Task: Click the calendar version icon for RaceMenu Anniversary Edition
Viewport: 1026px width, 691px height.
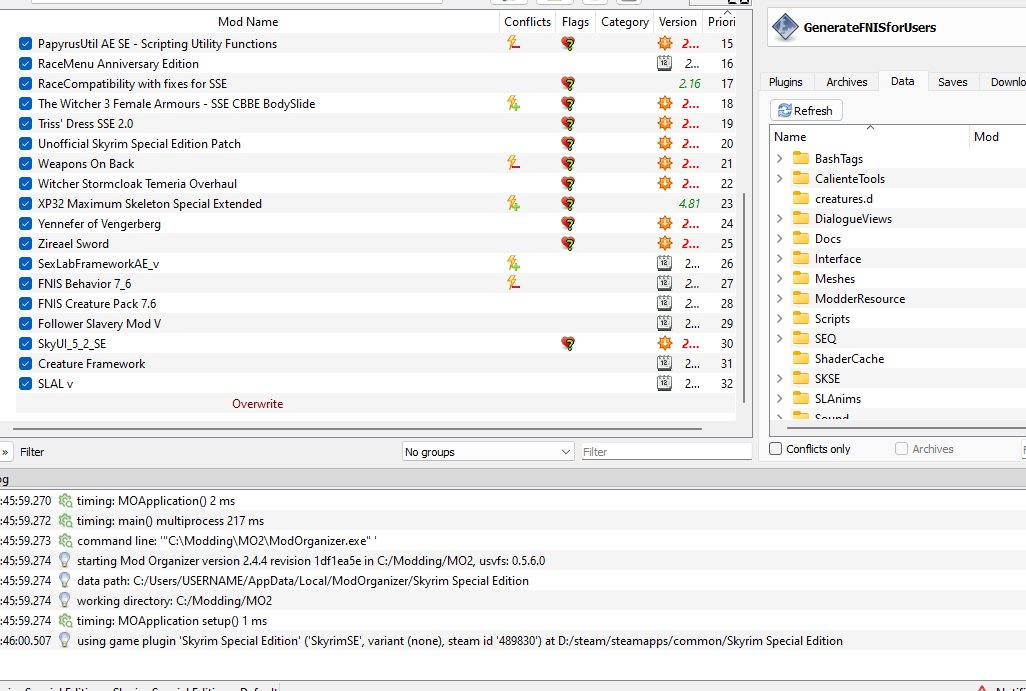Action: pyautogui.click(x=664, y=63)
